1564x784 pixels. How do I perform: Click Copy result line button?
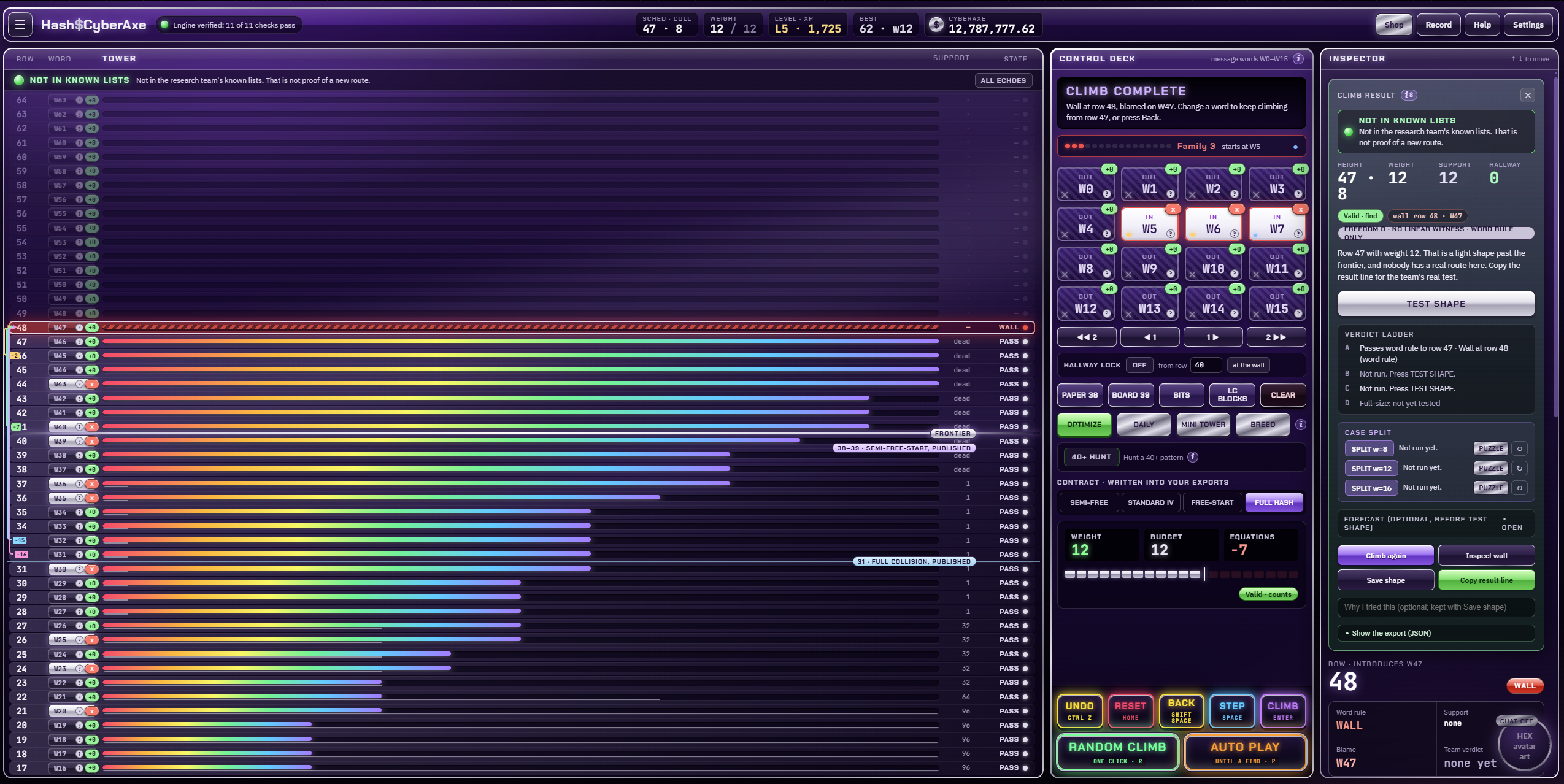coord(1486,580)
